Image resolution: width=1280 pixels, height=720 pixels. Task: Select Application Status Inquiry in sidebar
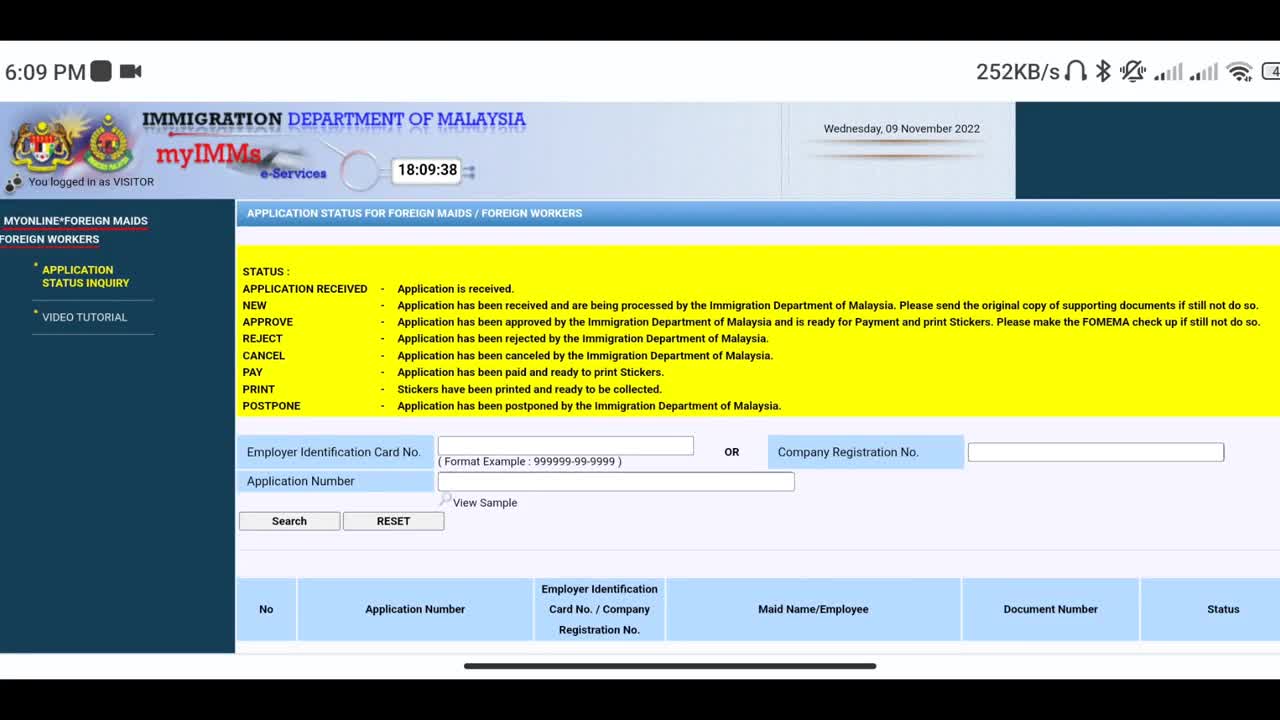[85, 276]
